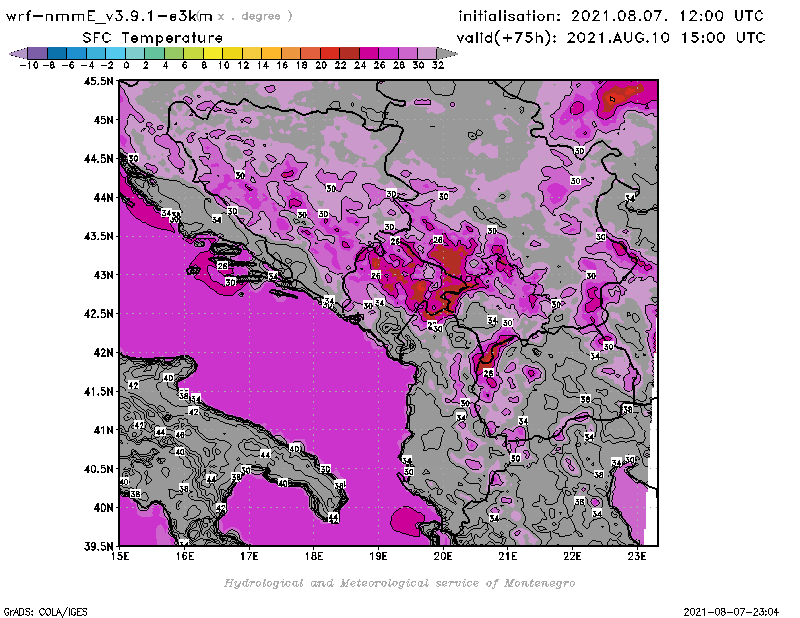Click the 19E longitude label
800x618 pixels.
378,556
